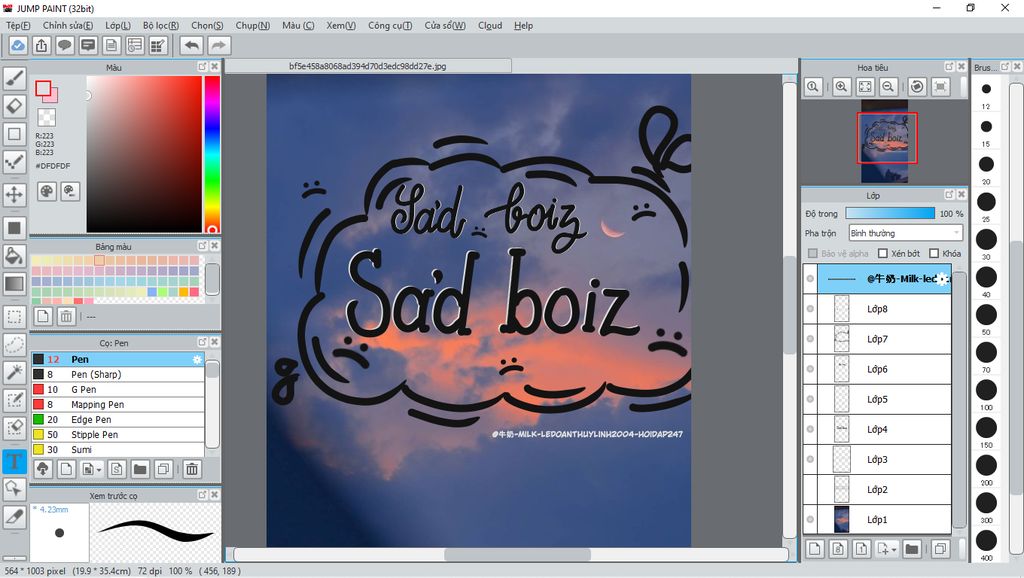The width and height of the screenshot is (1024, 578).
Task: Open the Help menu
Action: (x=523, y=25)
